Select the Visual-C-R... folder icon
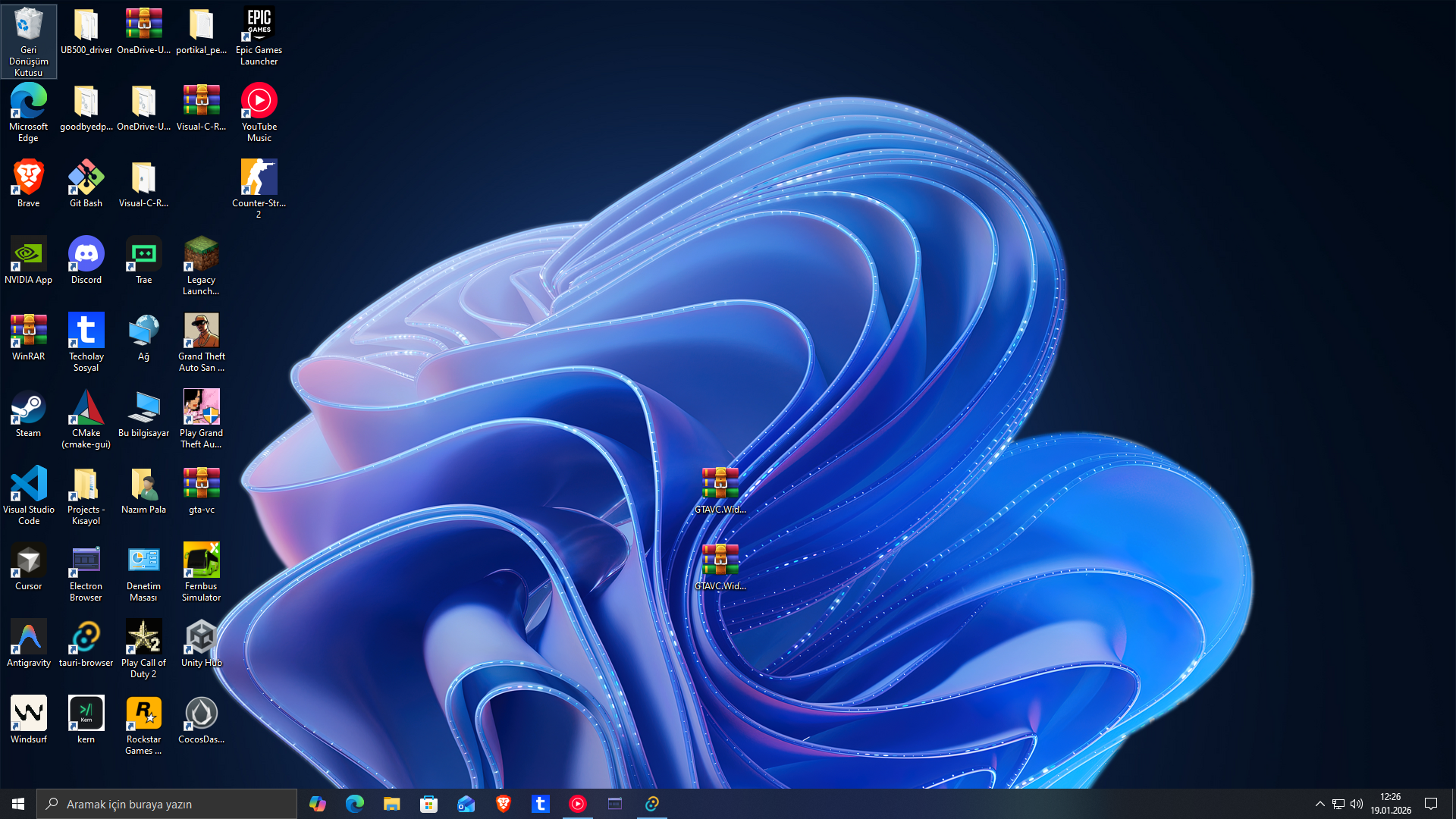1456x819 pixels. (x=143, y=184)
